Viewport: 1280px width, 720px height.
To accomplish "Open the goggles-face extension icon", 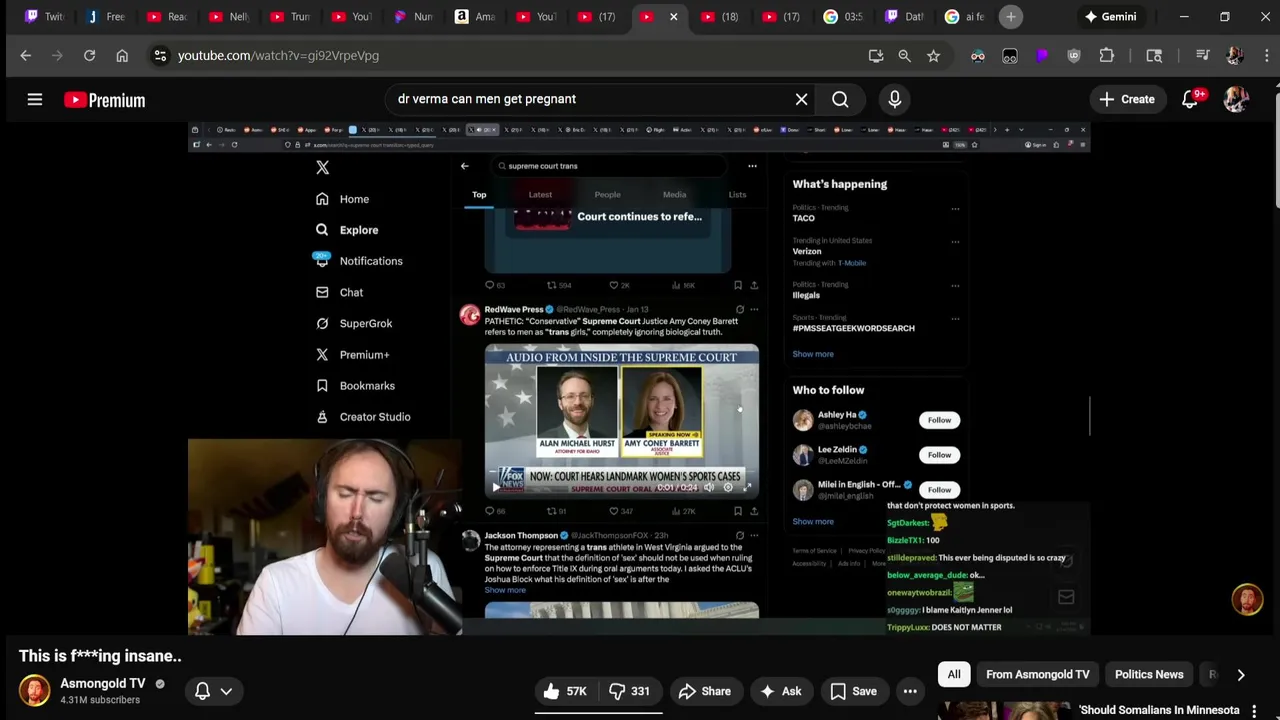I will (x=977, y=56).
